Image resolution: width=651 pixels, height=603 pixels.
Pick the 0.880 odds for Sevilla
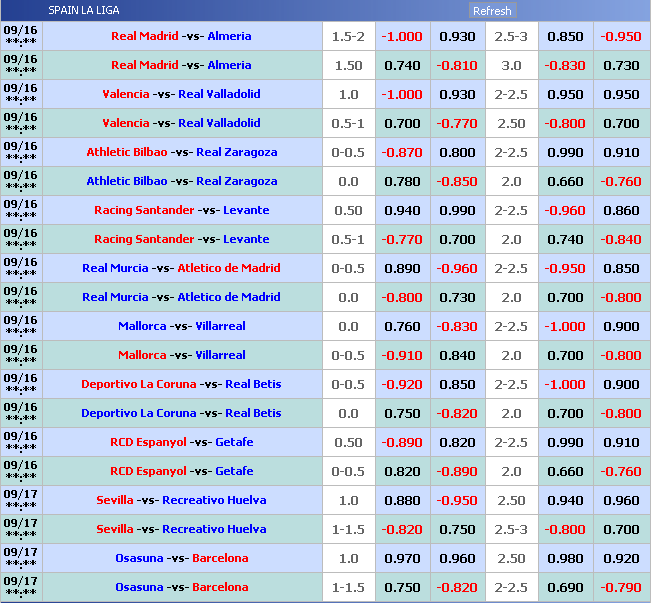coord(402,500)
